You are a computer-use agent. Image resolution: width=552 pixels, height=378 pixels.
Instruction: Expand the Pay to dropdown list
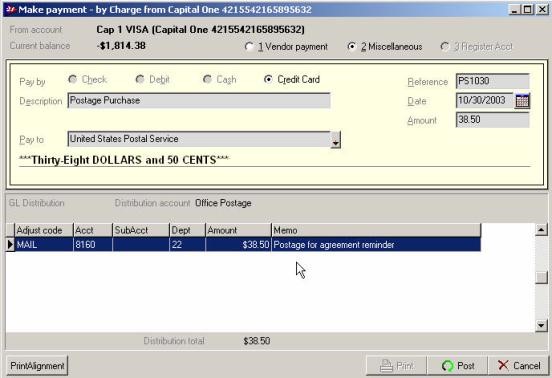(335, 140)
